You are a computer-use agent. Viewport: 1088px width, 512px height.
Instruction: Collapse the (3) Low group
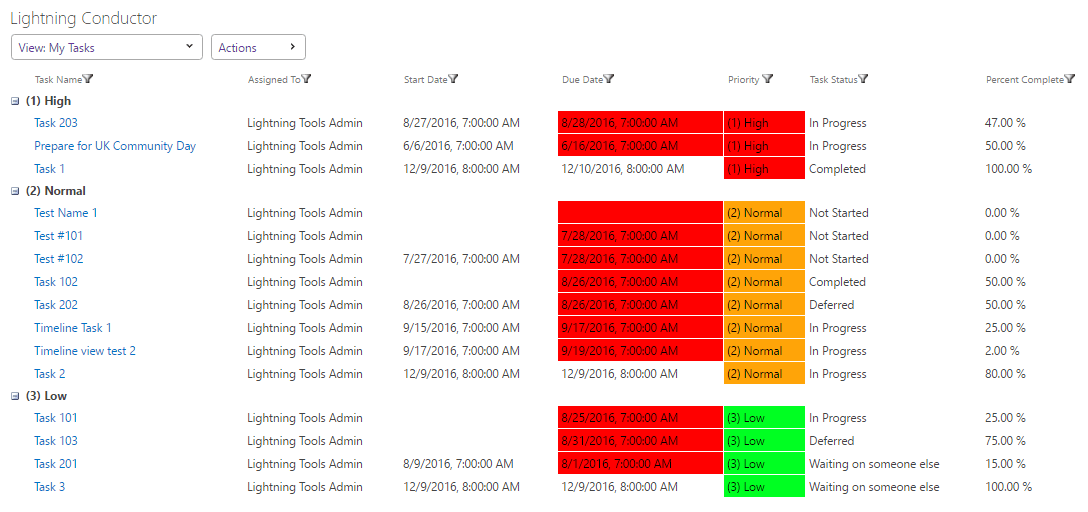click(x=15, y=397)
